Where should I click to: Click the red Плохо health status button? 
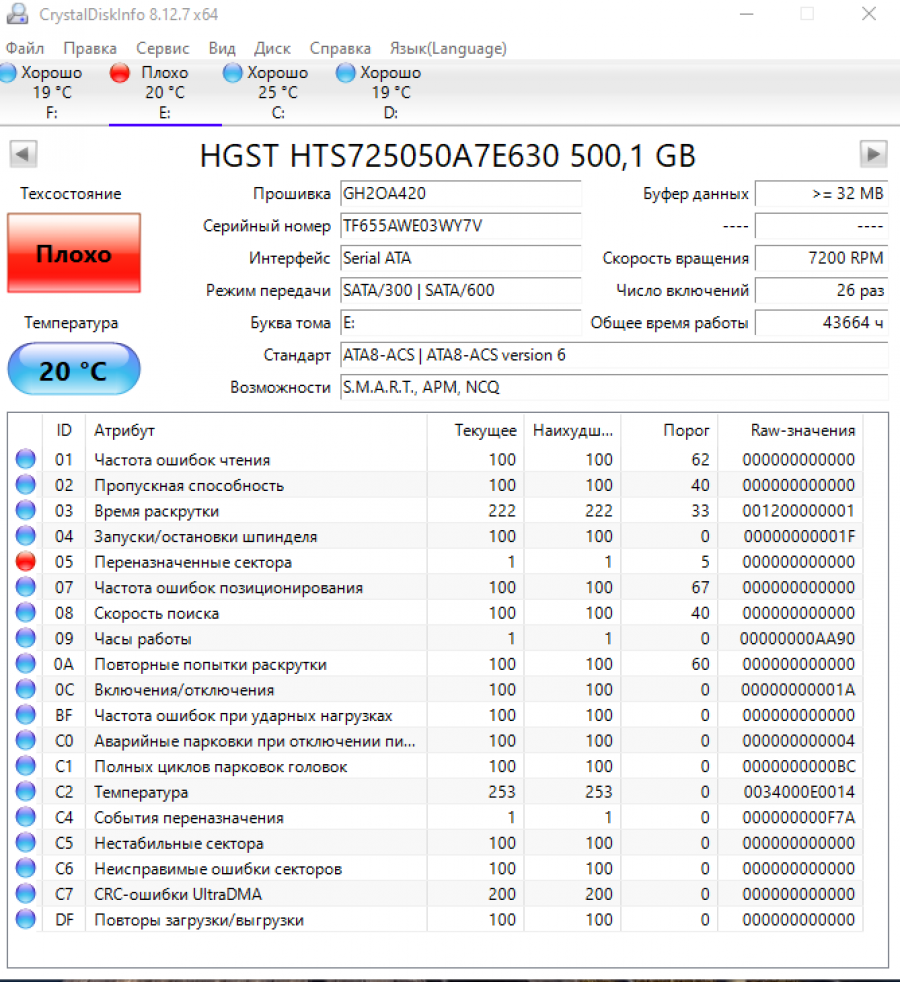pos(74,253)
